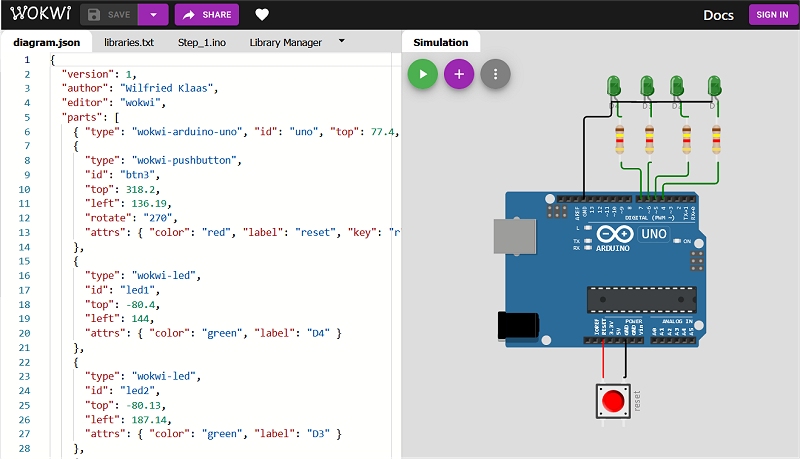Expand the Save dropdown arrow
Viewport: 800px width, 459px height.
(x=152, y=15)
